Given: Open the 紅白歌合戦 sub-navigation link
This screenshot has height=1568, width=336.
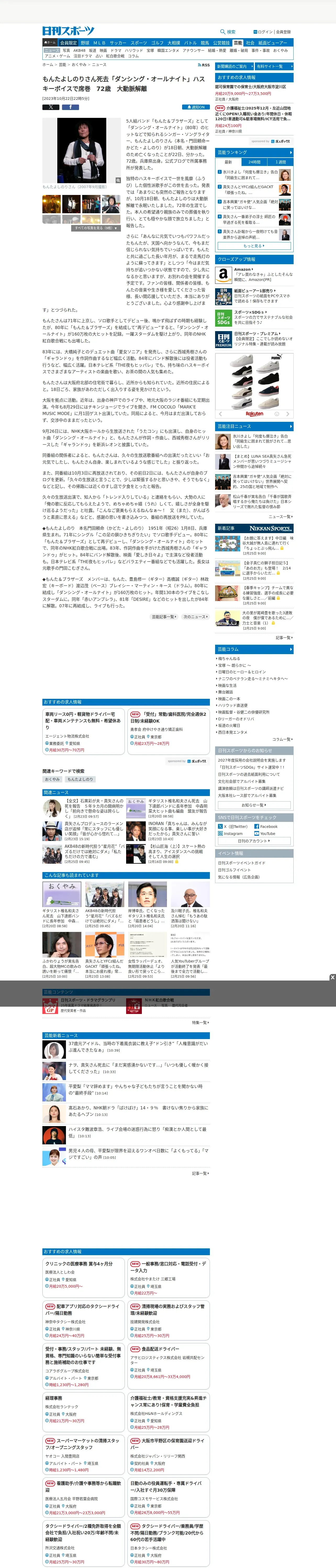Looking at the screenshot, I should (115, 56).
